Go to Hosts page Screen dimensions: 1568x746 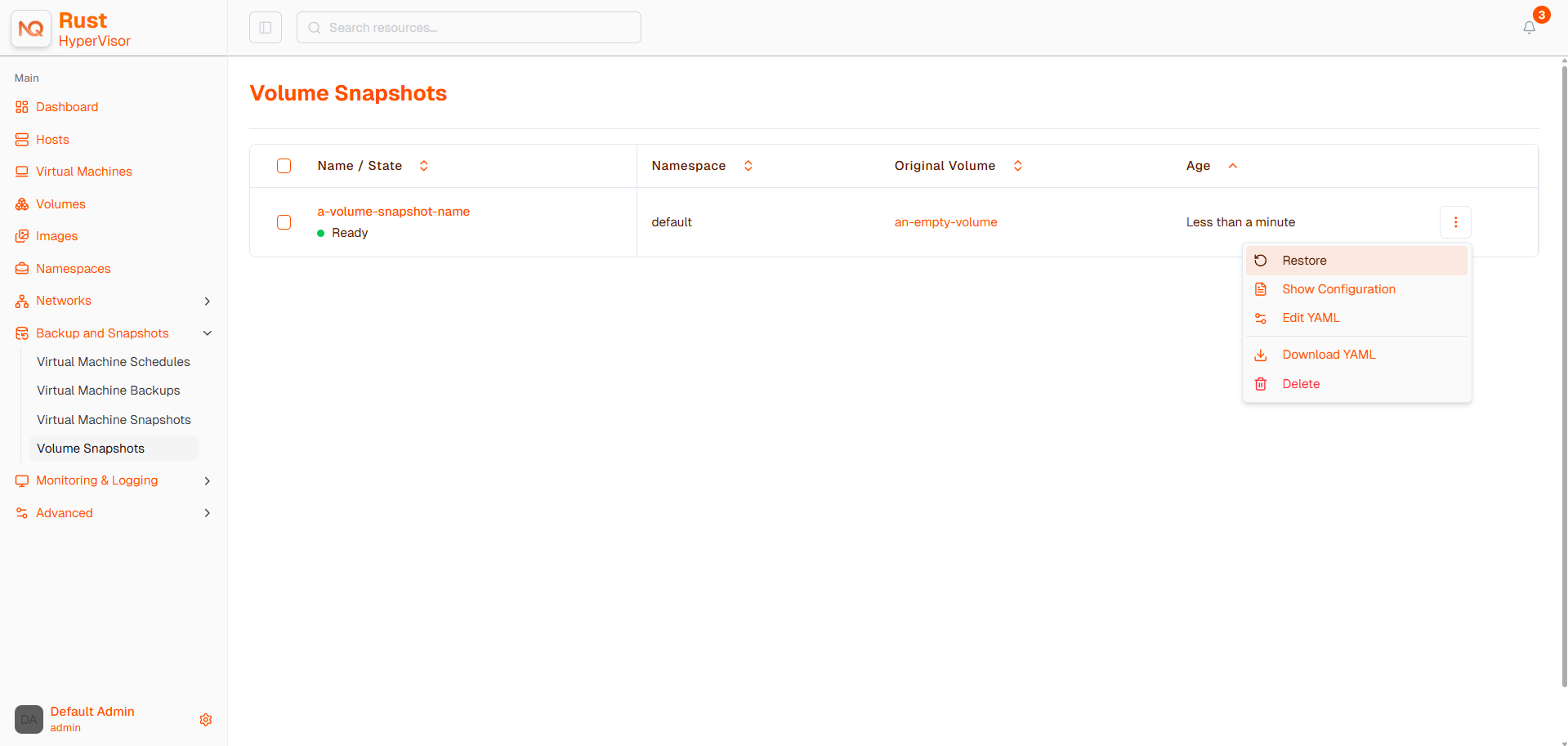(52, 140)
